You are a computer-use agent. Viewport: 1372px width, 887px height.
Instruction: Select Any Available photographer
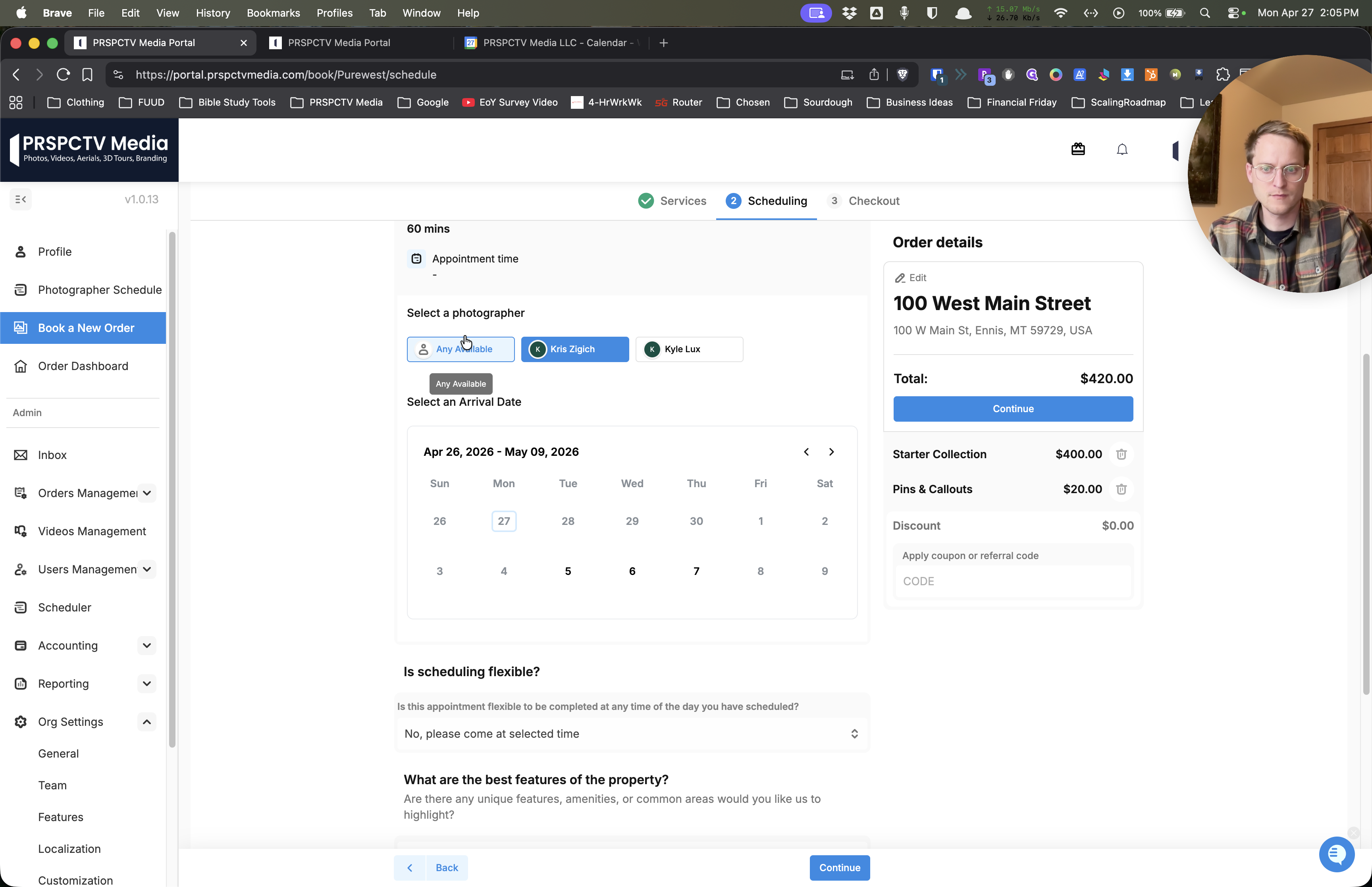pos(461,349)
